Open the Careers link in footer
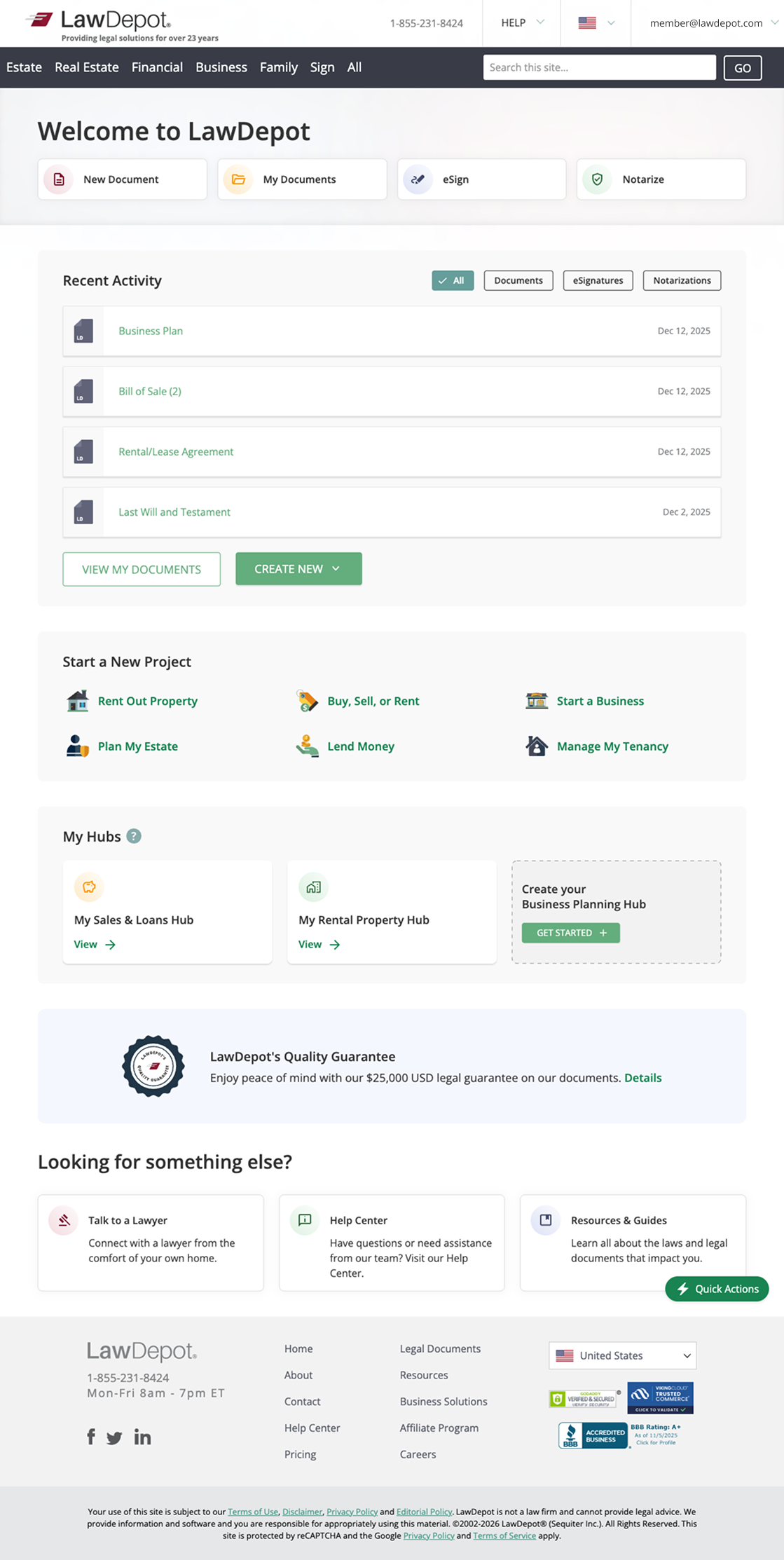784x1560 pixels. click(x=418, y=1454)
